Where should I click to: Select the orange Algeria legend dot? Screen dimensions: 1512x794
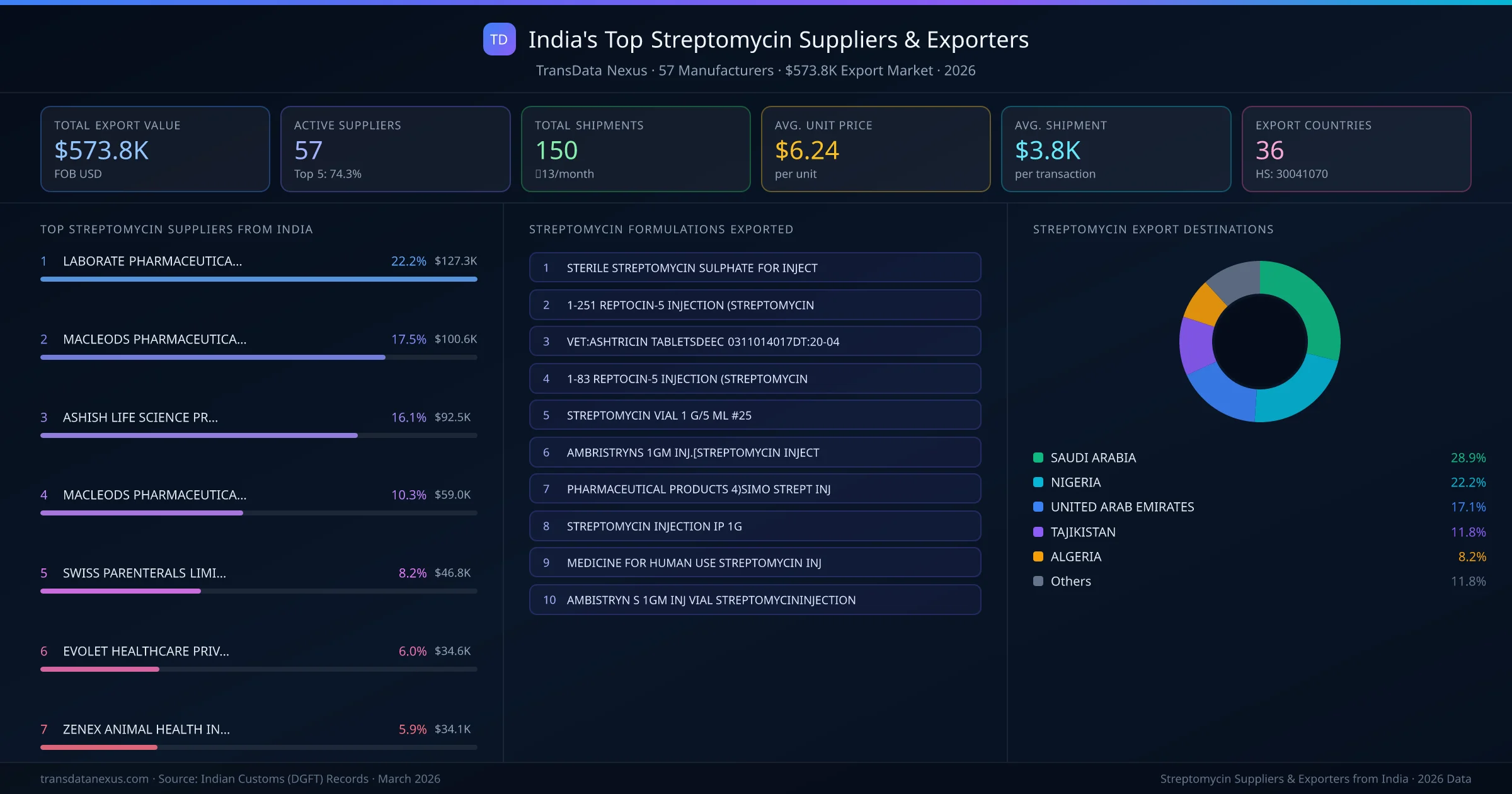click(x=1038, y=556)
